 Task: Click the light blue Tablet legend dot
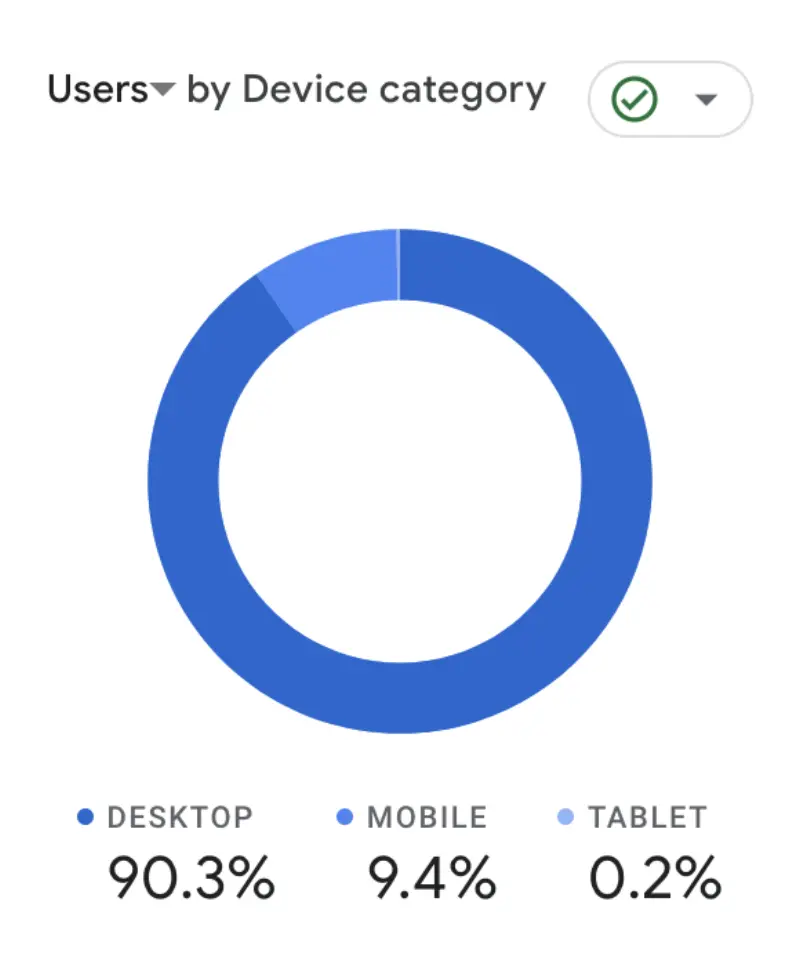(565, 818)
